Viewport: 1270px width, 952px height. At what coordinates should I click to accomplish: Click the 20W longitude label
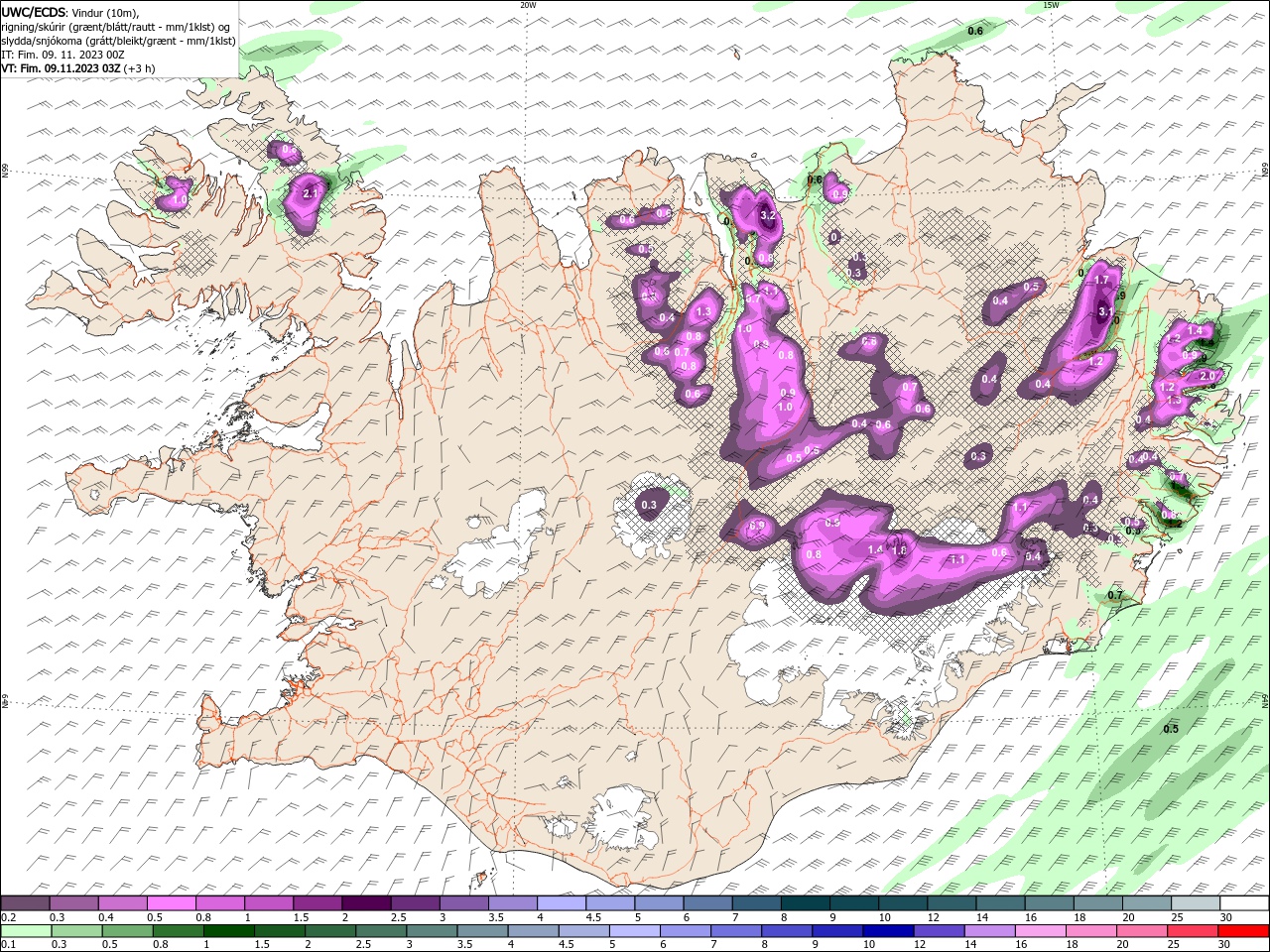[x=529, y=5]
